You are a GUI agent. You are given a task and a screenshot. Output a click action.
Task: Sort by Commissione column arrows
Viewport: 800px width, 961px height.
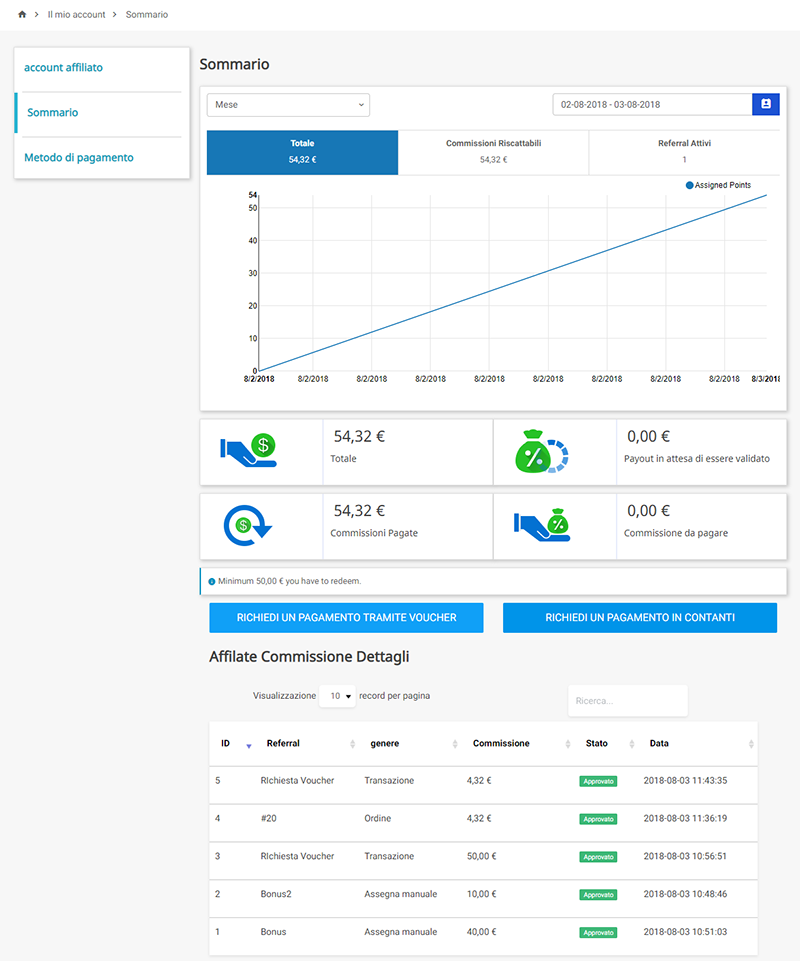pyautogui.click(x=568, y=744)
